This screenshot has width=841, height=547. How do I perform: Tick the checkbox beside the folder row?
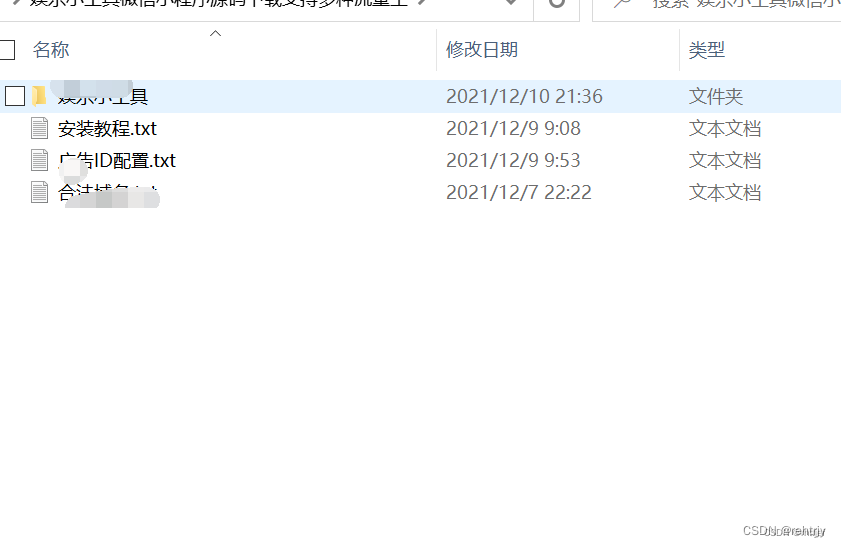(14, 97)
